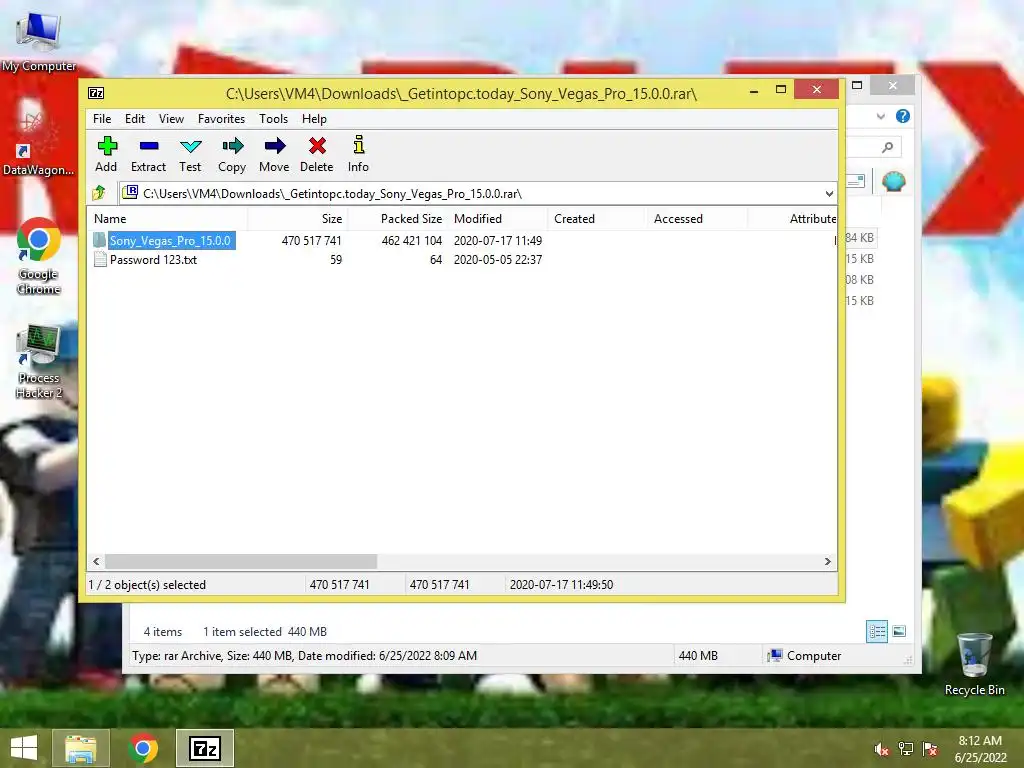This screenshot has width=1024, height=768.
Task: Click Chrome icon in taskbar
Action: [143, 748]
